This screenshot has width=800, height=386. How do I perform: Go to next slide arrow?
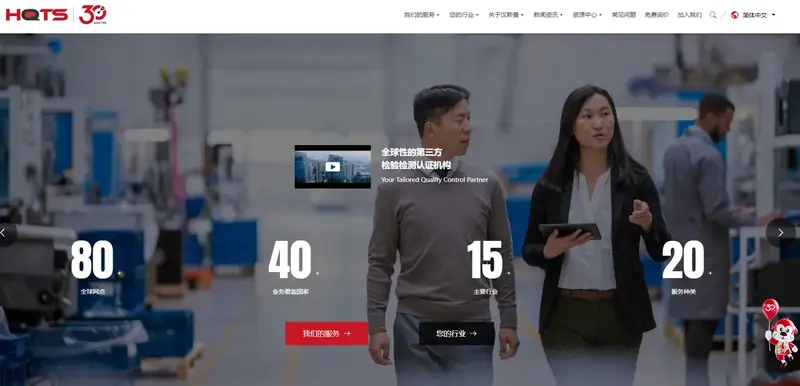781,233
